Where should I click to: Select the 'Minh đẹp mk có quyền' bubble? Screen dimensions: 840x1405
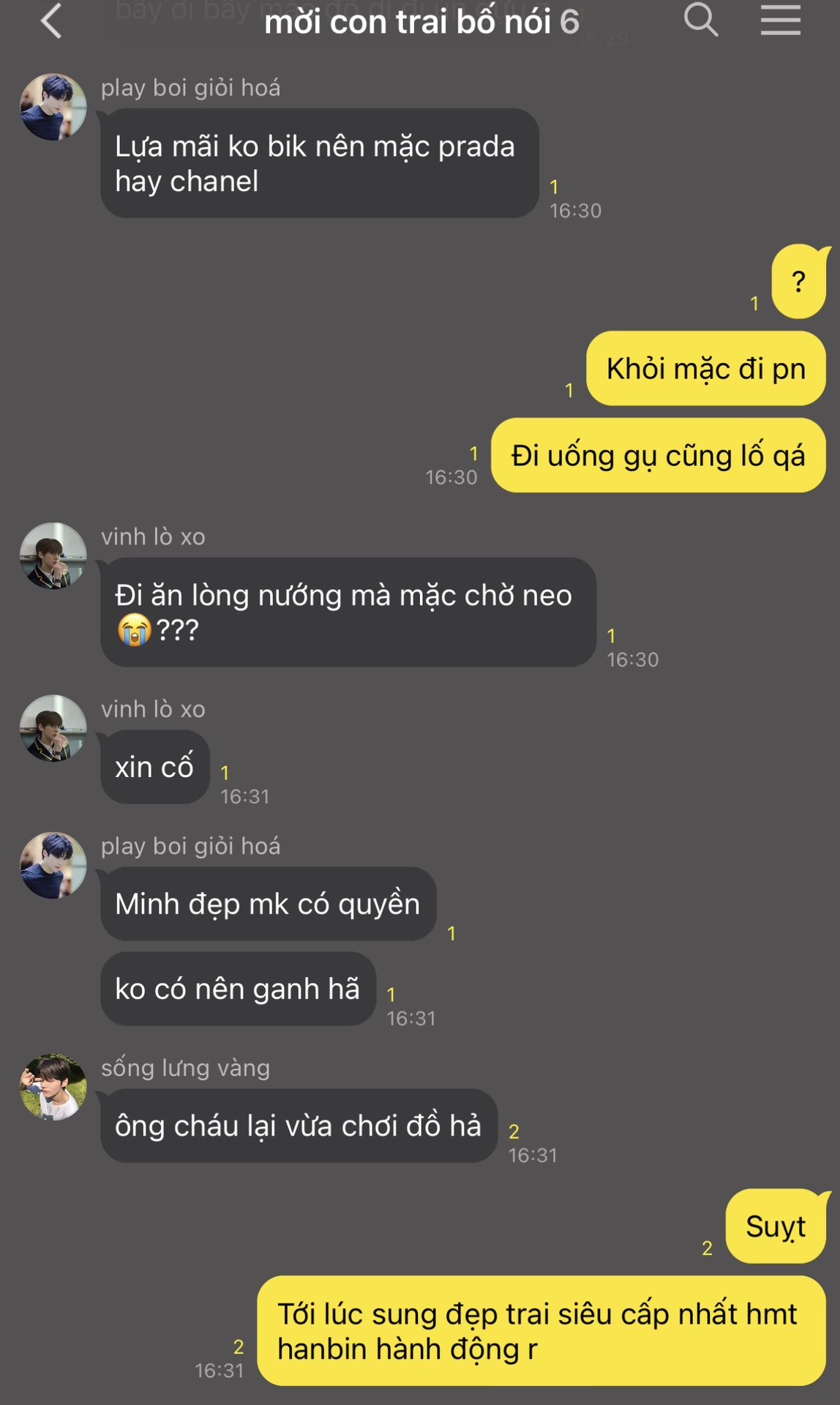point(269,904)
